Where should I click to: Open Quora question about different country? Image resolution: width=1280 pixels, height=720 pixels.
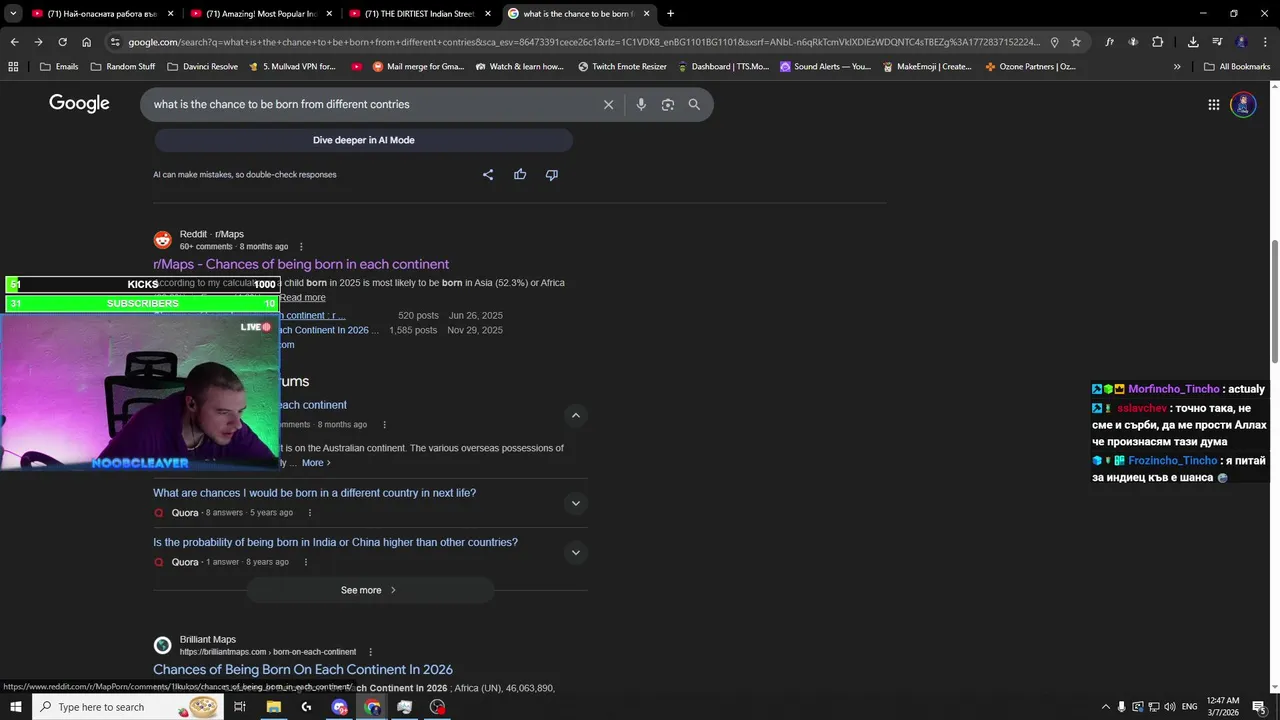tap(314, 493)
